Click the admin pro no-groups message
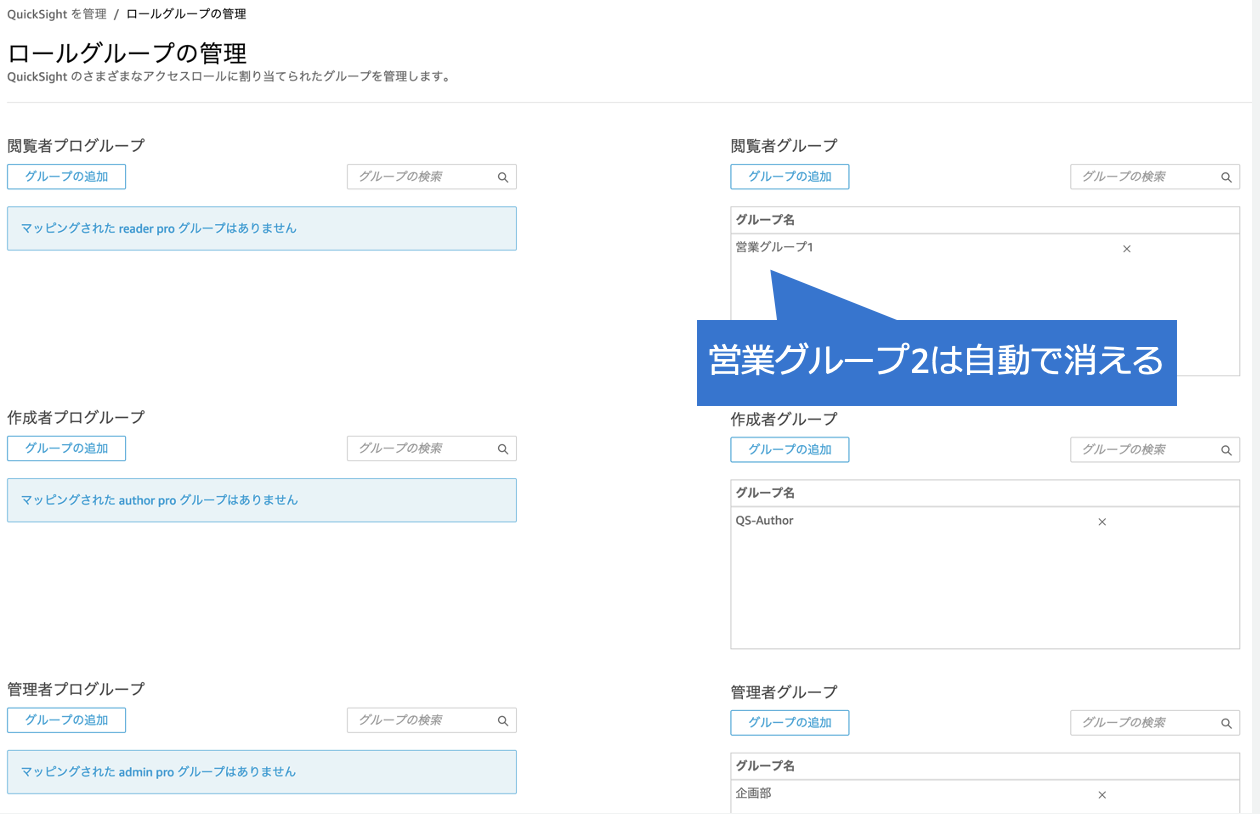The image size is (1260, 814). (262, 772)
